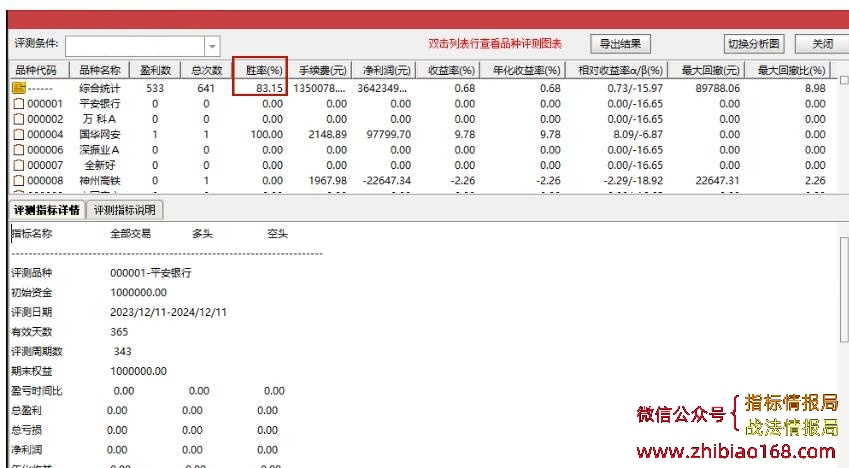Select the 神州高铁 row name

tap(100, 180)
